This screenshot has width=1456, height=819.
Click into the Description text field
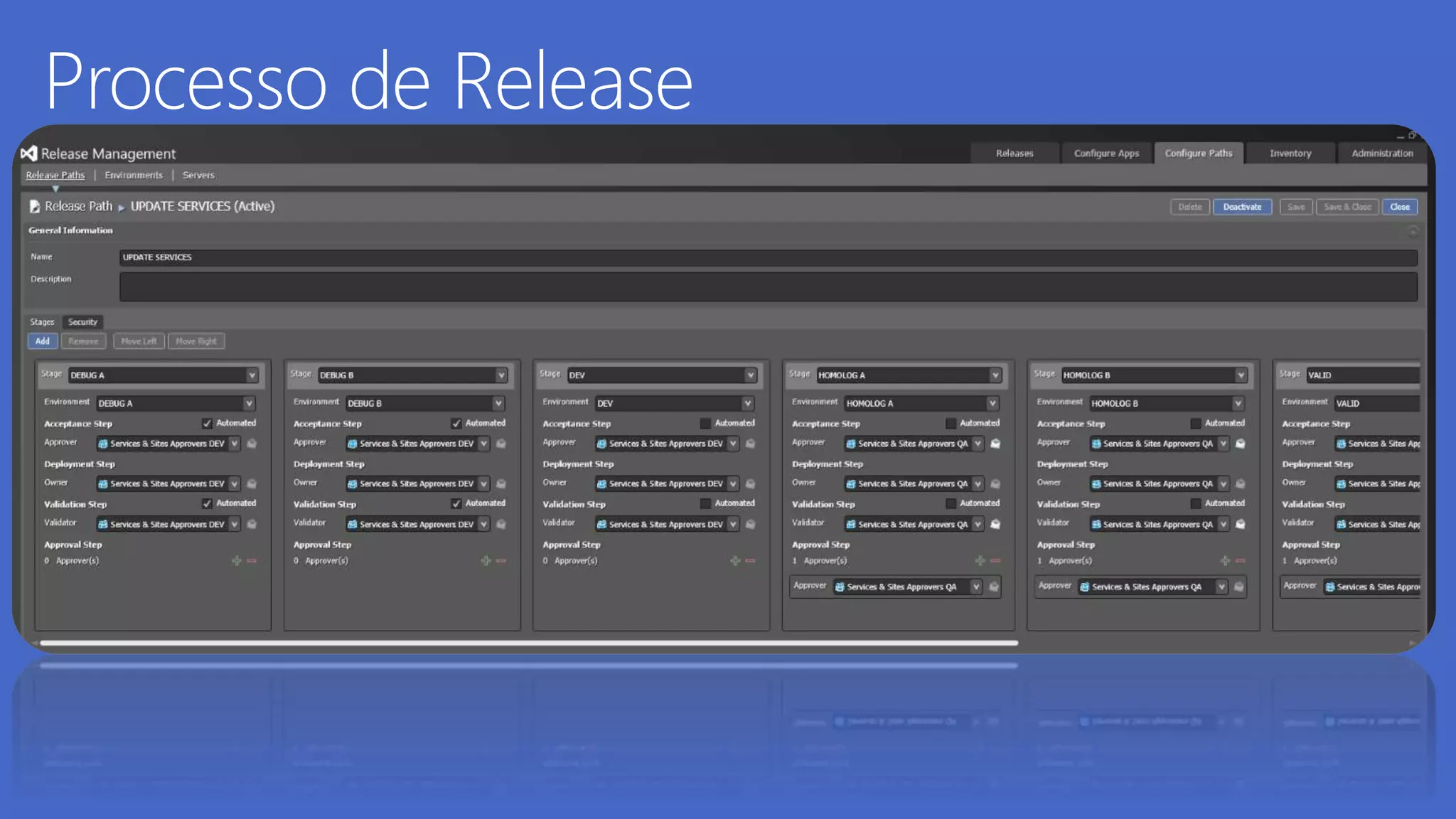768,287
